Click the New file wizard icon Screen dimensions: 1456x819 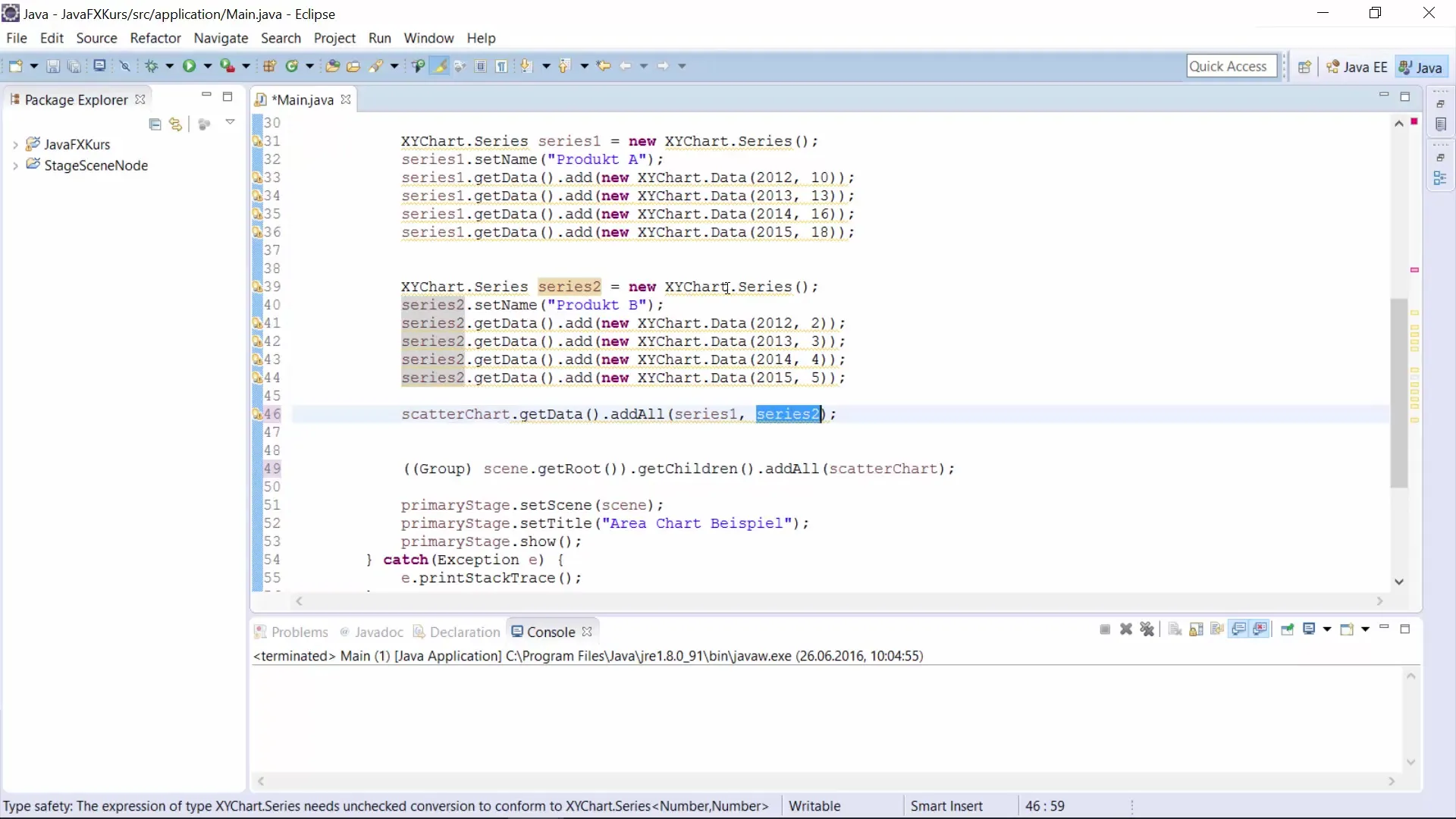tap(15, 66)
